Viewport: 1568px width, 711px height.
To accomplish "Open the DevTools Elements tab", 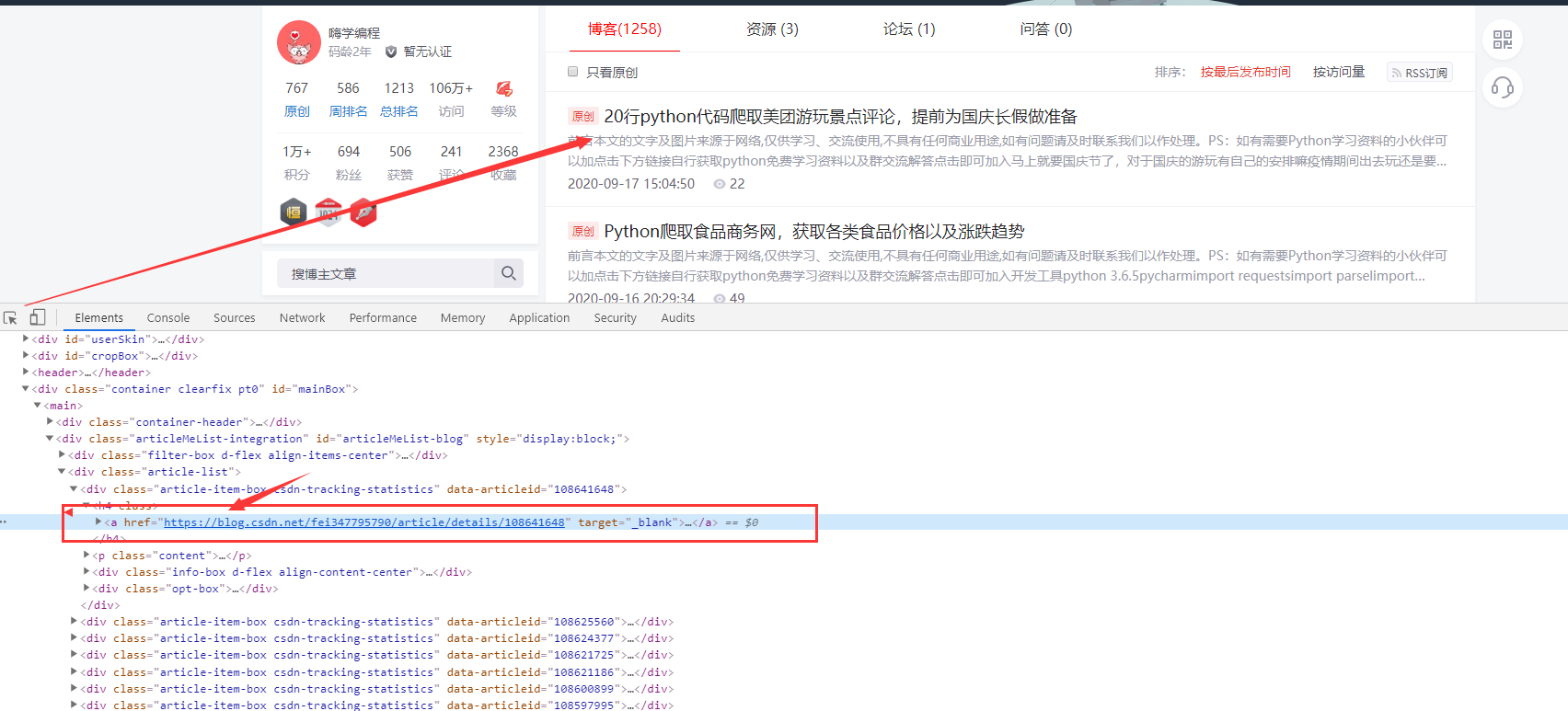I will click(98, 318).
